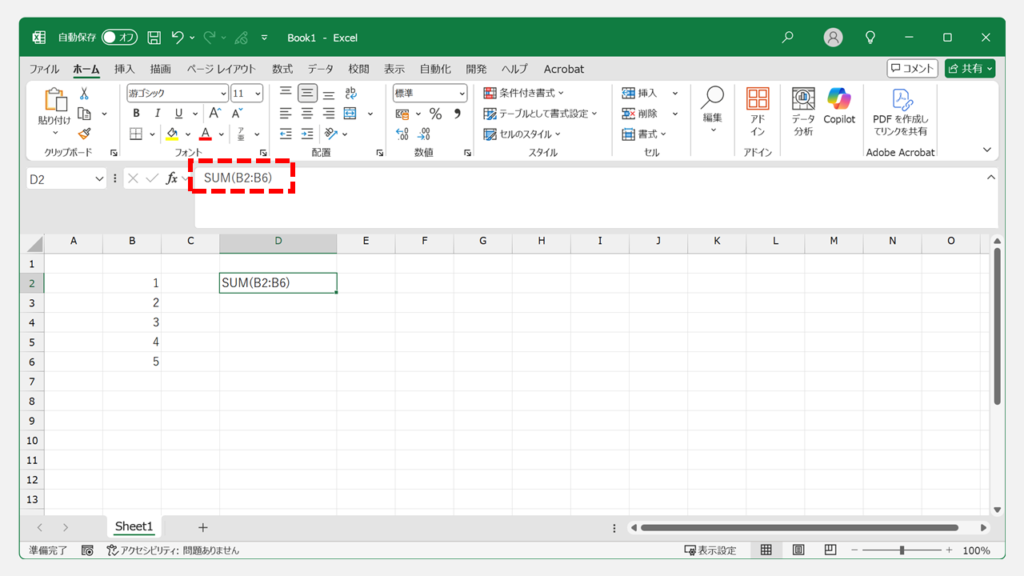Apply percent style format
Viewport: 1024px width, 576px height.
click(x=436, y=114)
